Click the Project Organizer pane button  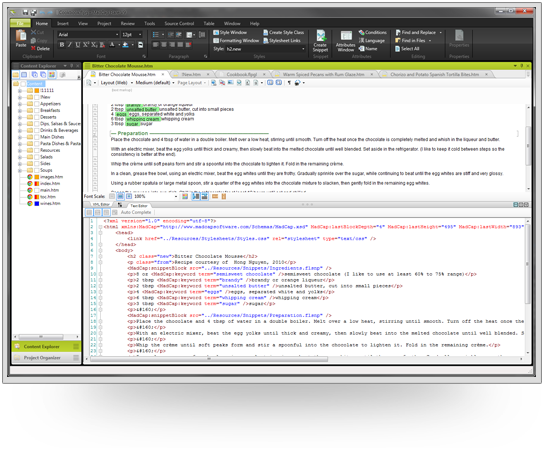pos(46,358)
